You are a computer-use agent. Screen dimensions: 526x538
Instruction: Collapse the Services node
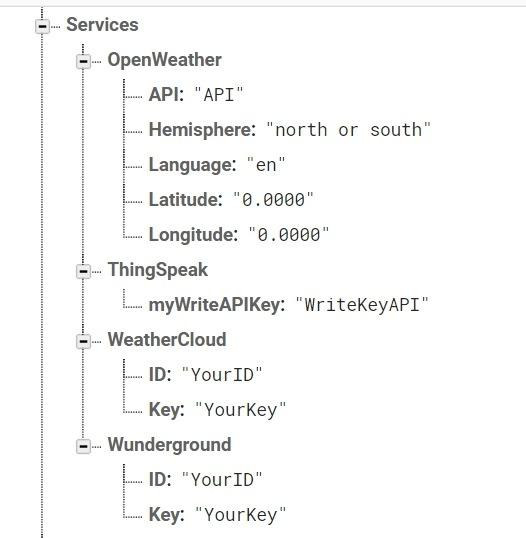click(x=42, y=26)
